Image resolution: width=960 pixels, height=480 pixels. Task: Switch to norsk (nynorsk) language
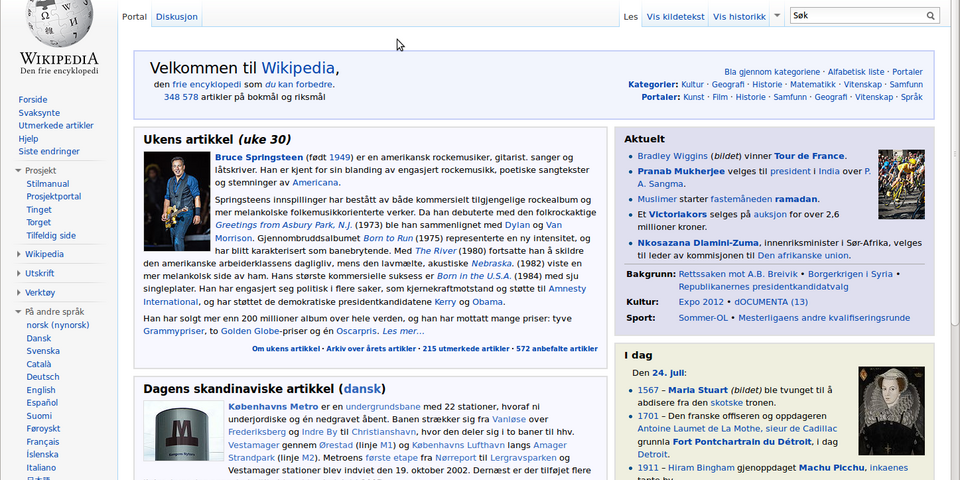click(x=58, y=325)
